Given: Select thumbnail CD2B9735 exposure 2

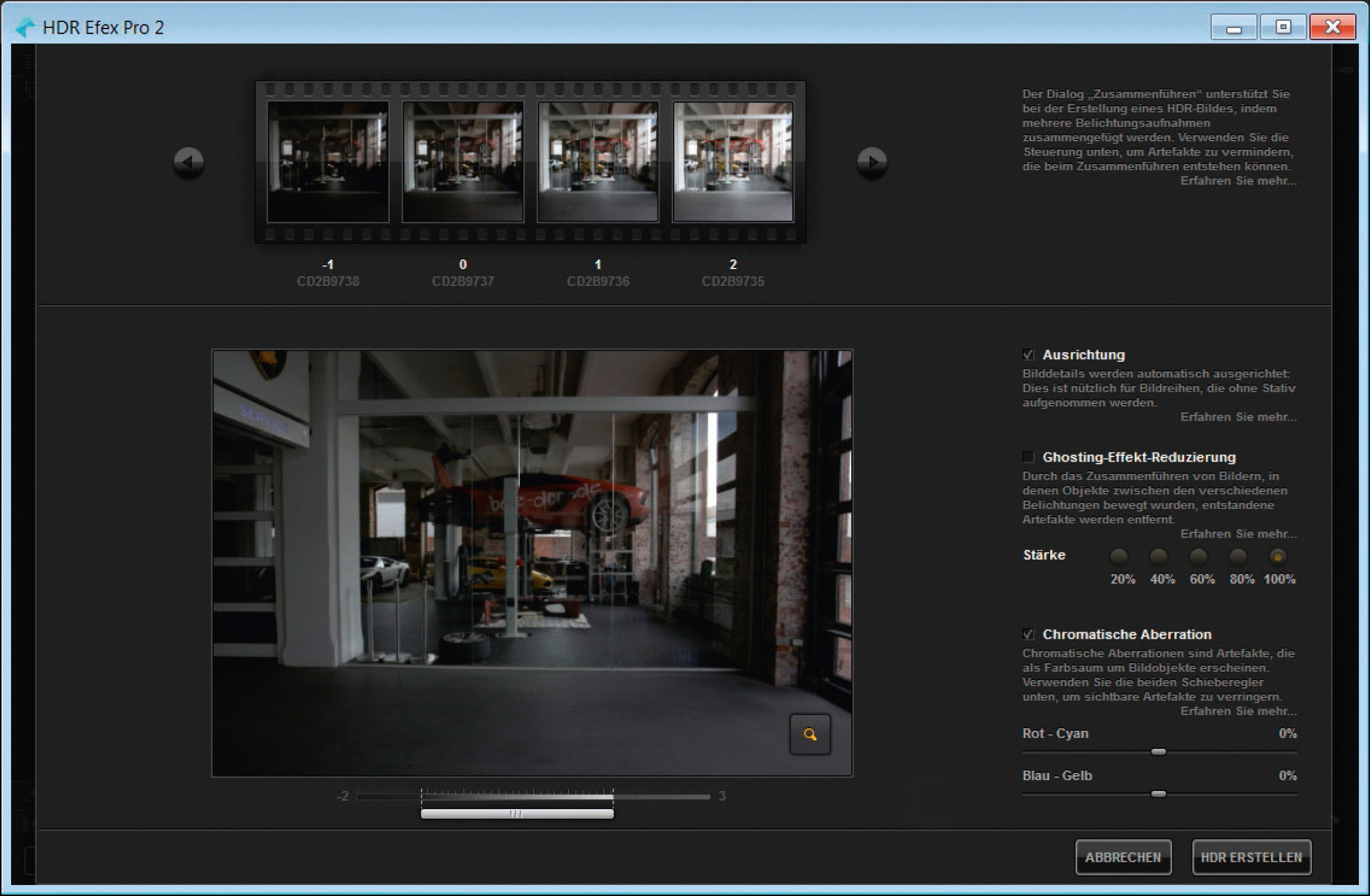Looking at the screenshot, I should 733,161.
